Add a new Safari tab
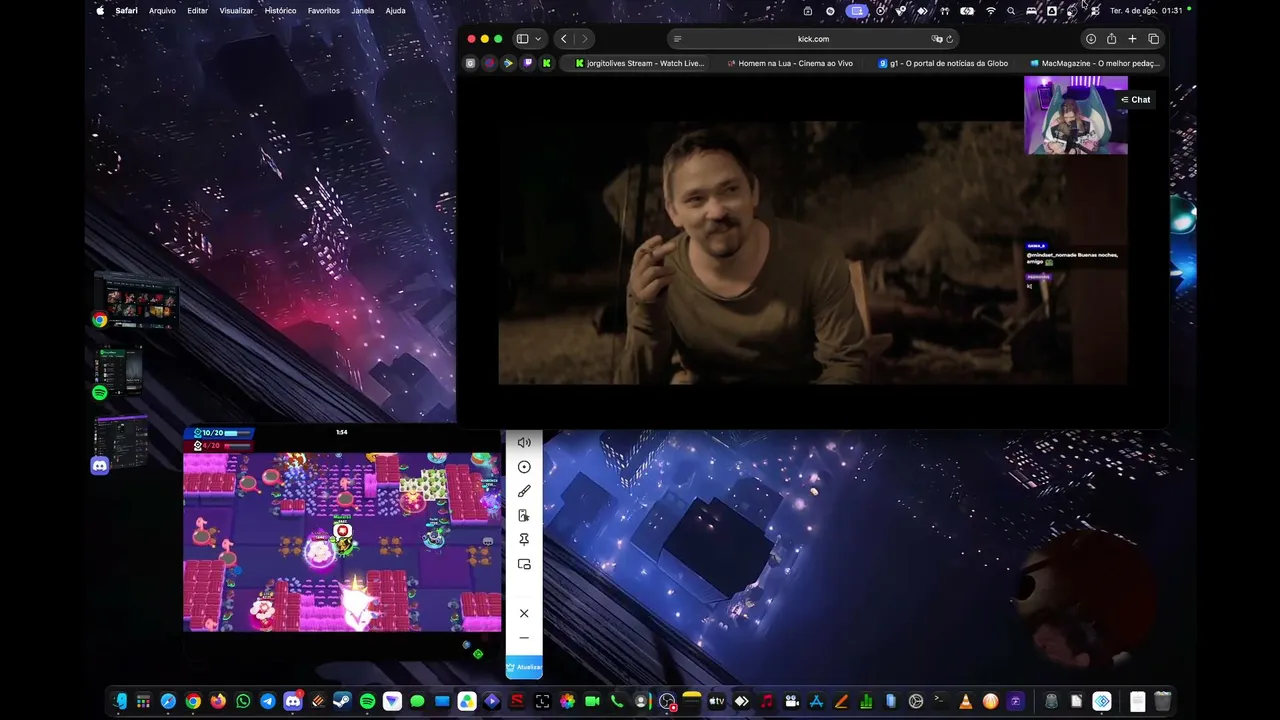This screenshot has height=720, width=1280. coord(1132,39)
